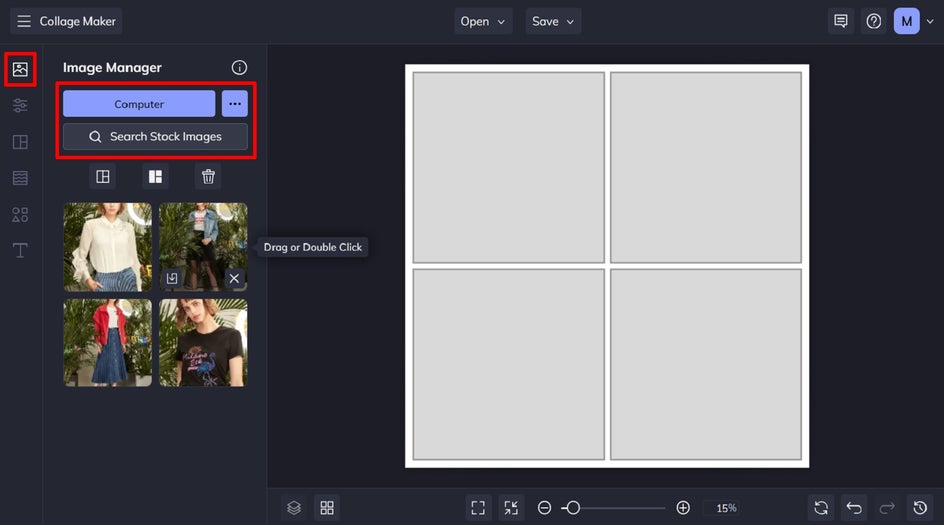Expand the Save dropdown menu
The height and width of the screenshot is (525, 944).
[x=553, y=21]
